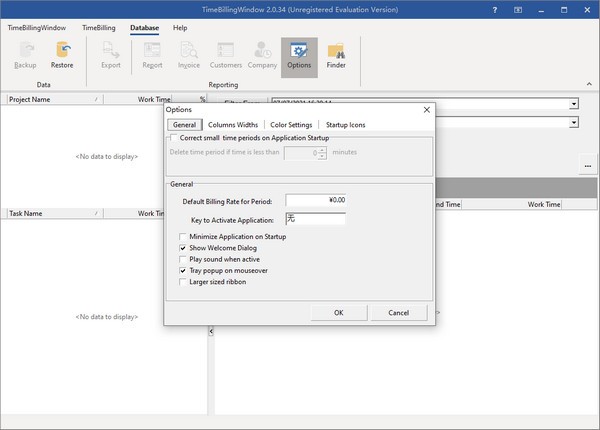Click the Options ribbon button
This screenshot has width=600, height=430.
pos(298,54)
